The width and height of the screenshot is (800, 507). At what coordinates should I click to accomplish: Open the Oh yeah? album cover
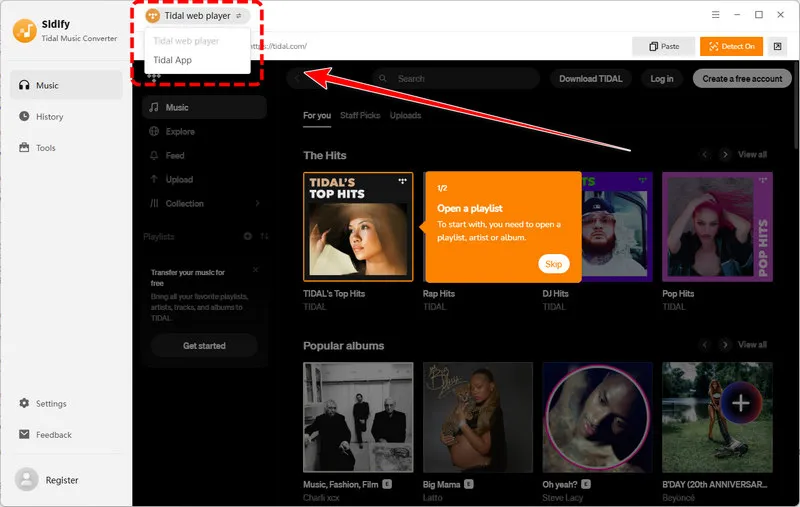(597, 417)
